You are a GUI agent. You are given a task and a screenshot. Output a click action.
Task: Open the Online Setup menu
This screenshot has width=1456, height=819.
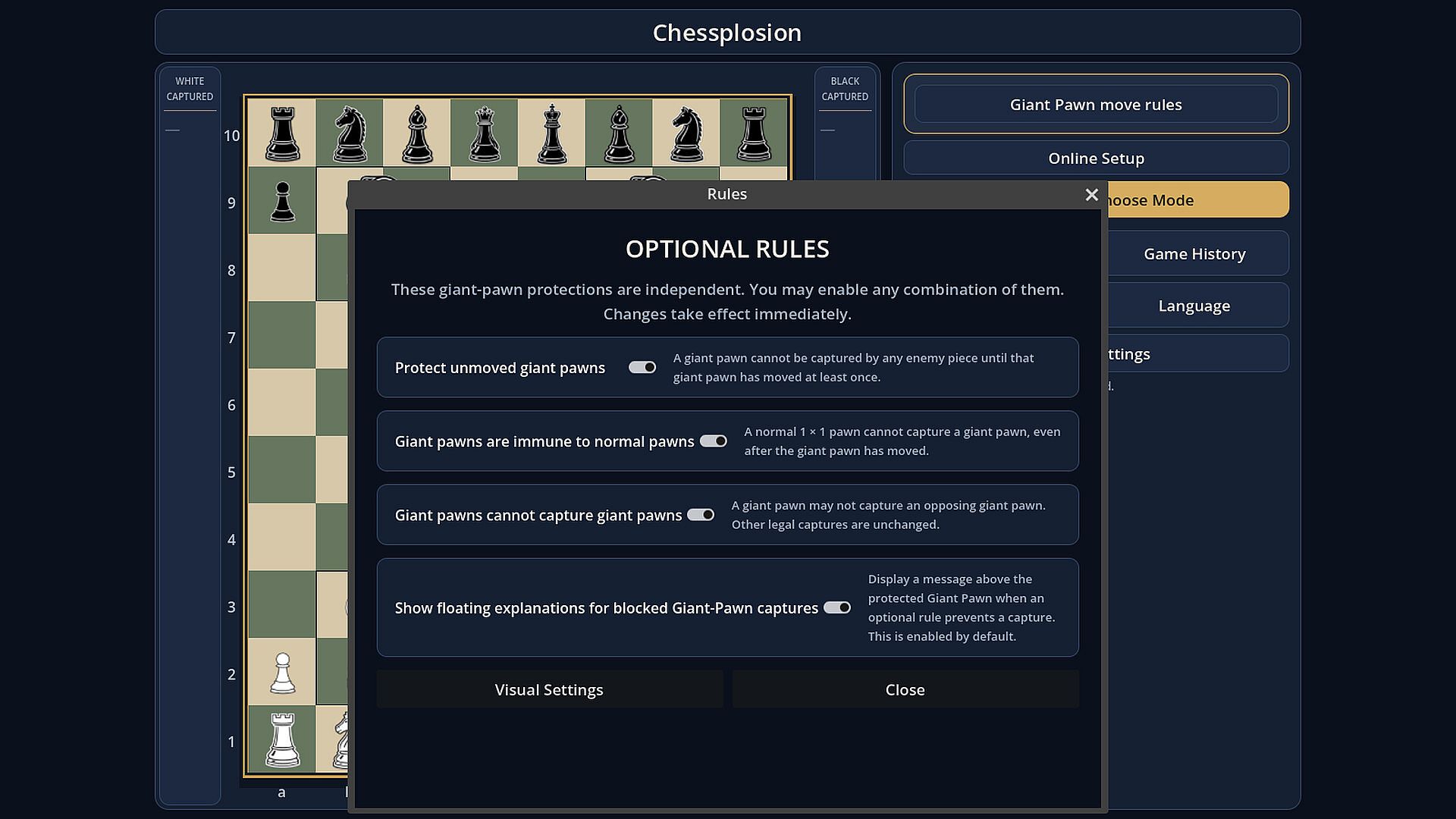tap(1096, 158)
